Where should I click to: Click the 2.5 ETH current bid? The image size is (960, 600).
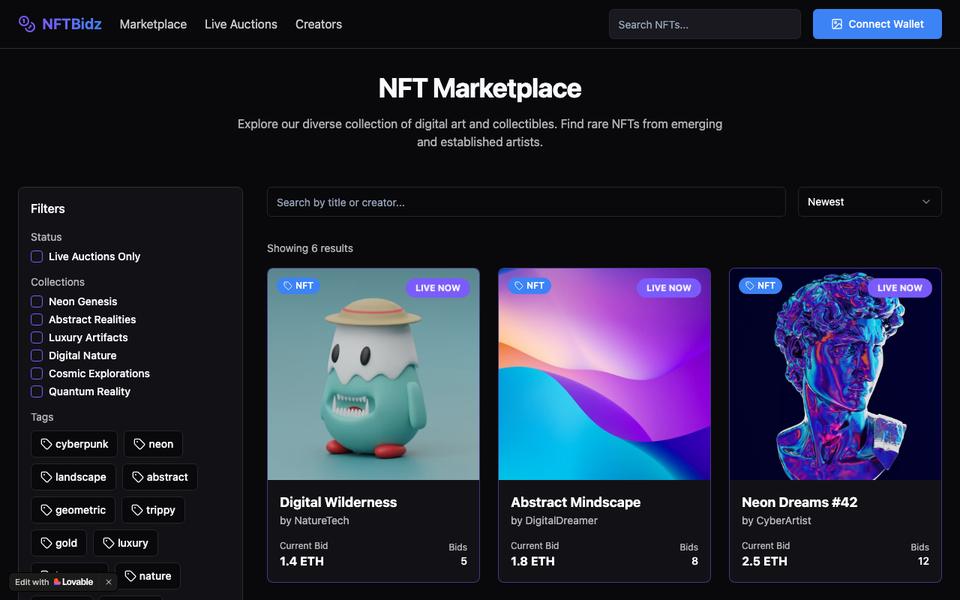(x=764, y=561)
